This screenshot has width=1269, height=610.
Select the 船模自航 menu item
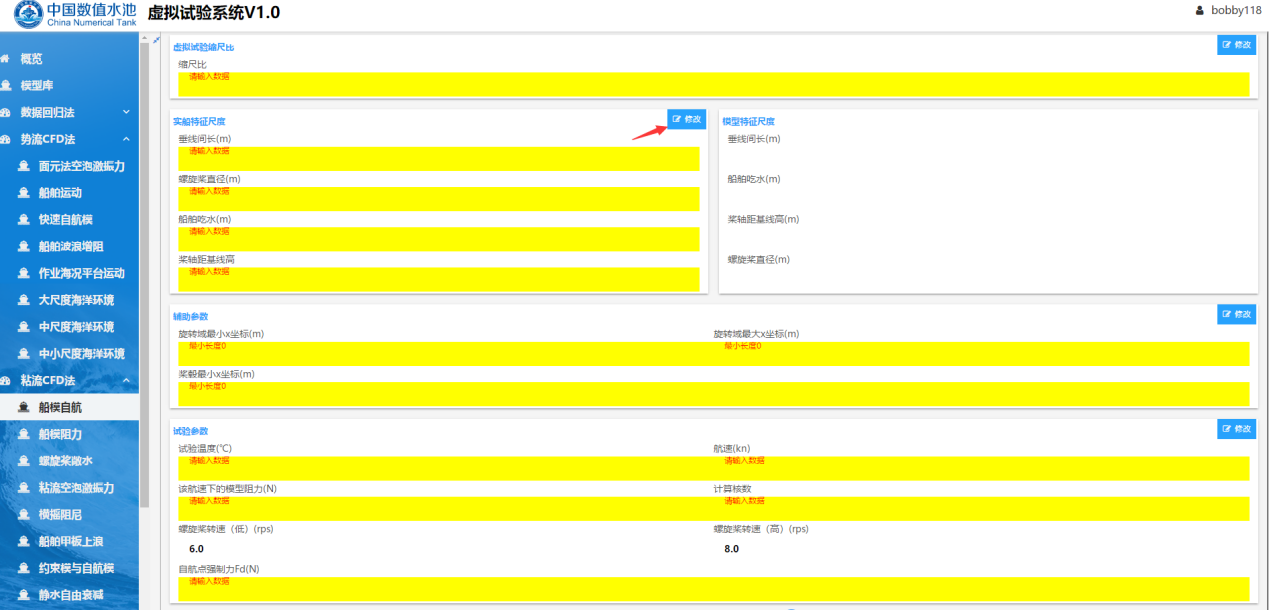60,408
